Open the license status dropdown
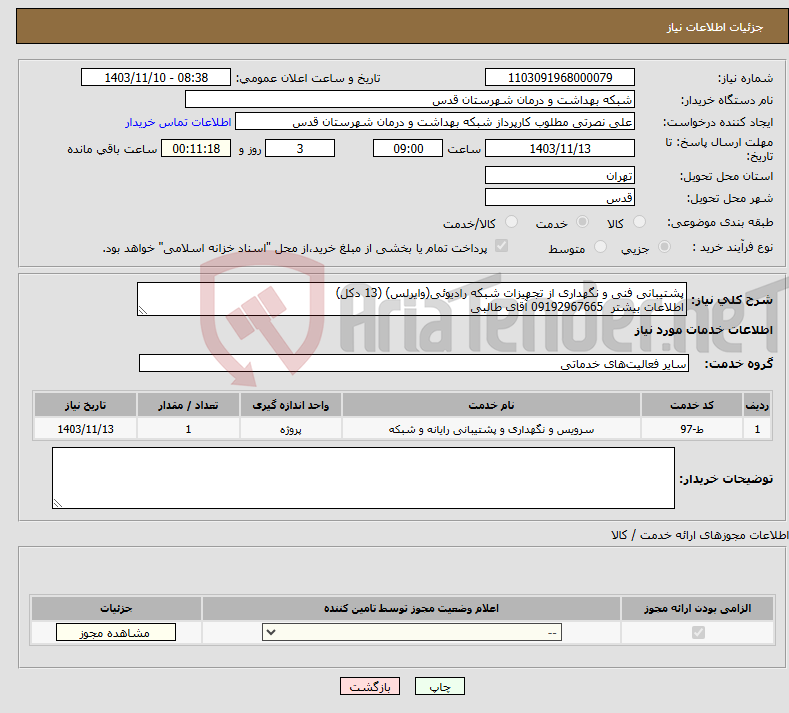 click(412, 632)
